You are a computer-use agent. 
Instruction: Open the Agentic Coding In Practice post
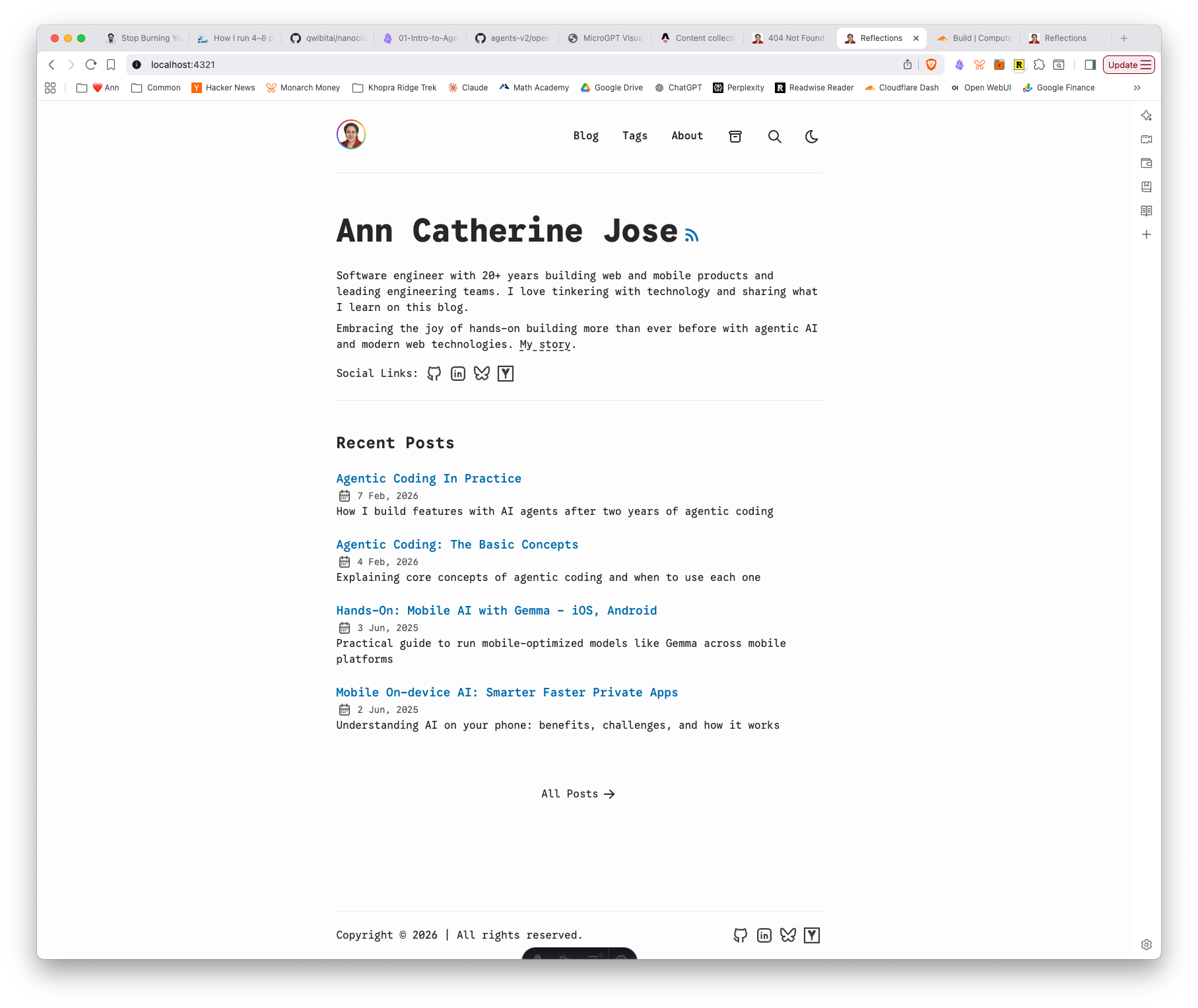(428, 478)
